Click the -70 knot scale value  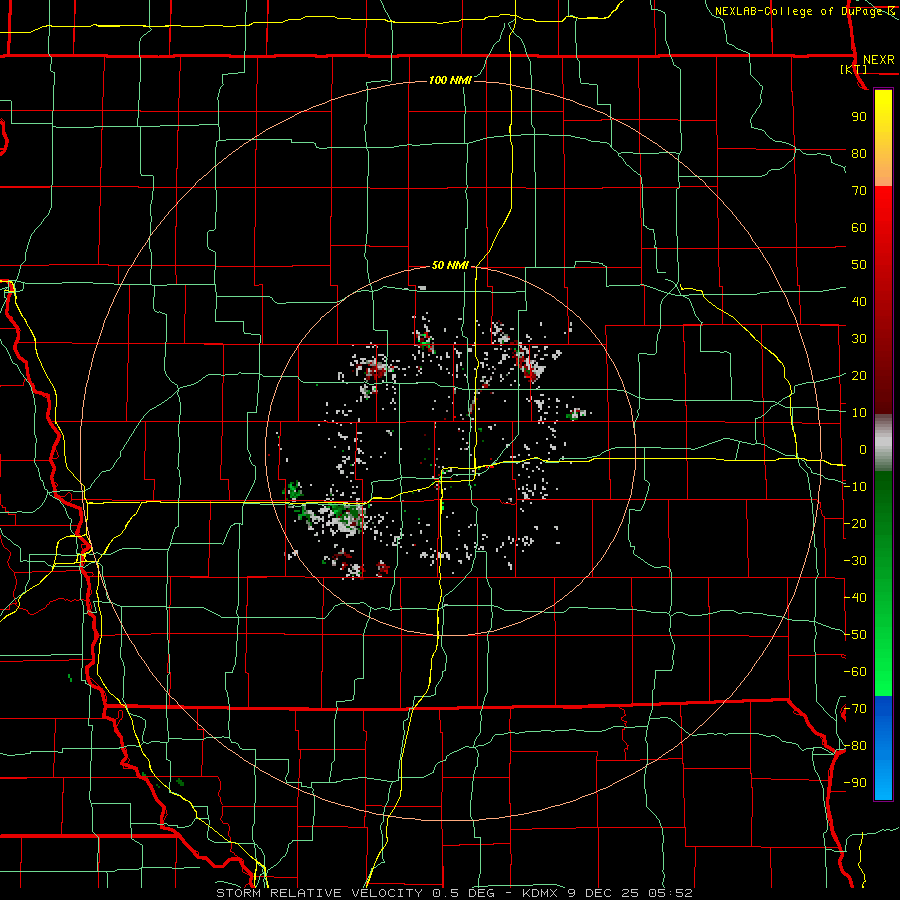(855, 709)
